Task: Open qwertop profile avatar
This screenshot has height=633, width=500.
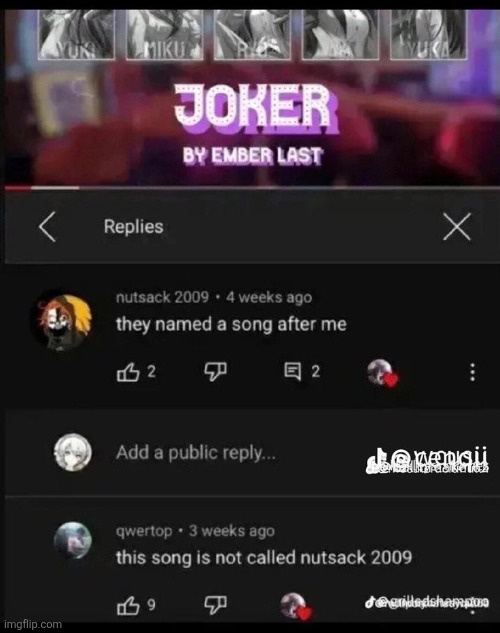Action: pos(73,541)
